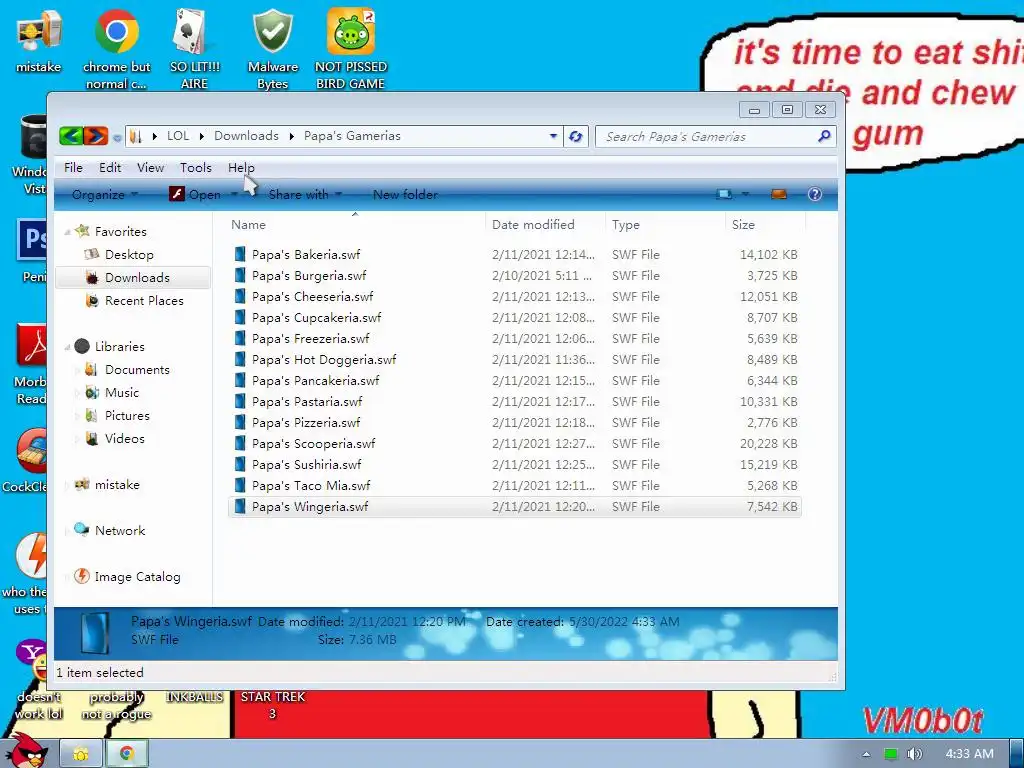
Task: Select Papa's Freezeria.swf file icon
Action: (x=240, y=338)
